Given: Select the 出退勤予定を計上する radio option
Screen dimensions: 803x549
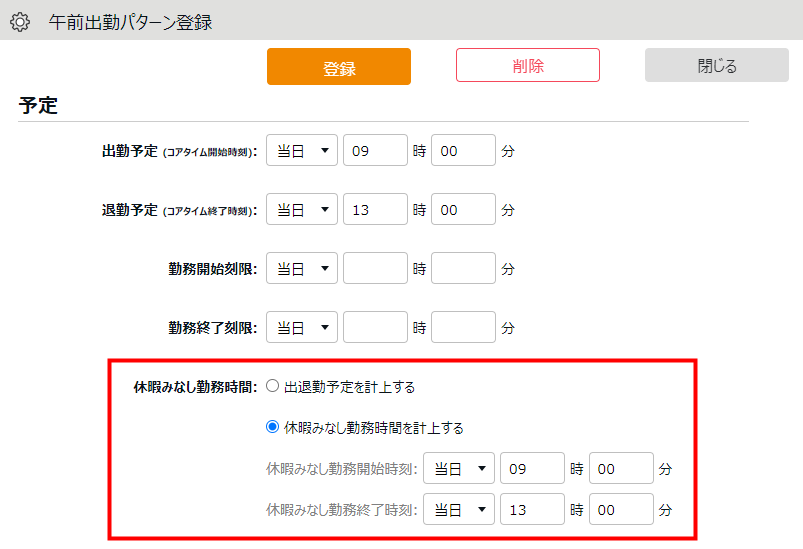Looking at the screenshot, I should (273, 387).
